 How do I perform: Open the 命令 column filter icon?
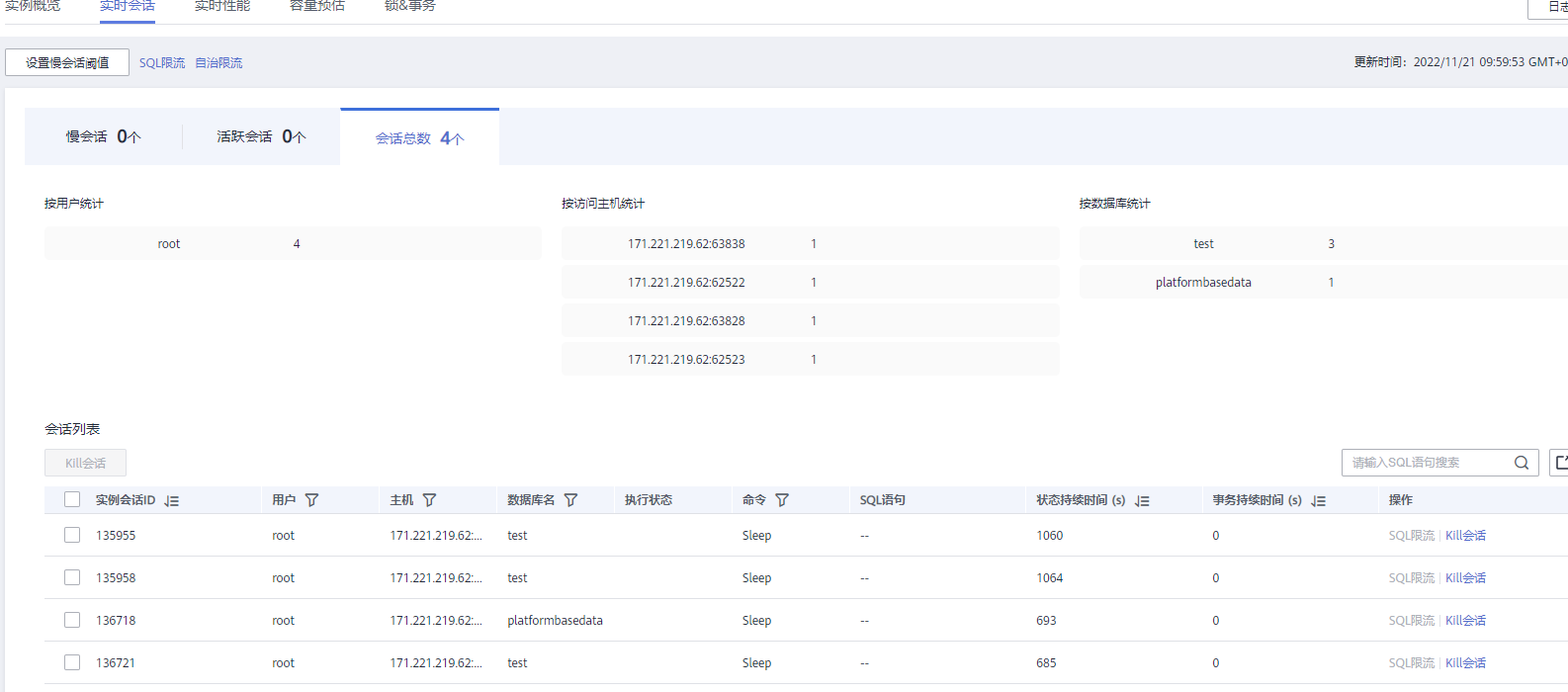[782, 500]
